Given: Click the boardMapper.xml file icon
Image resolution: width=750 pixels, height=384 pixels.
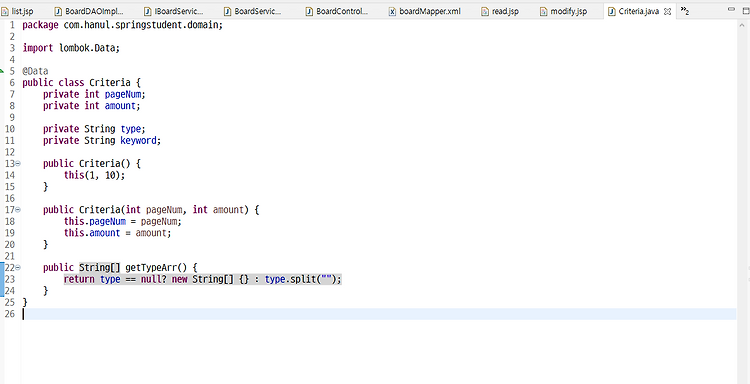Looking at the screenshot, I should point(392,11).
